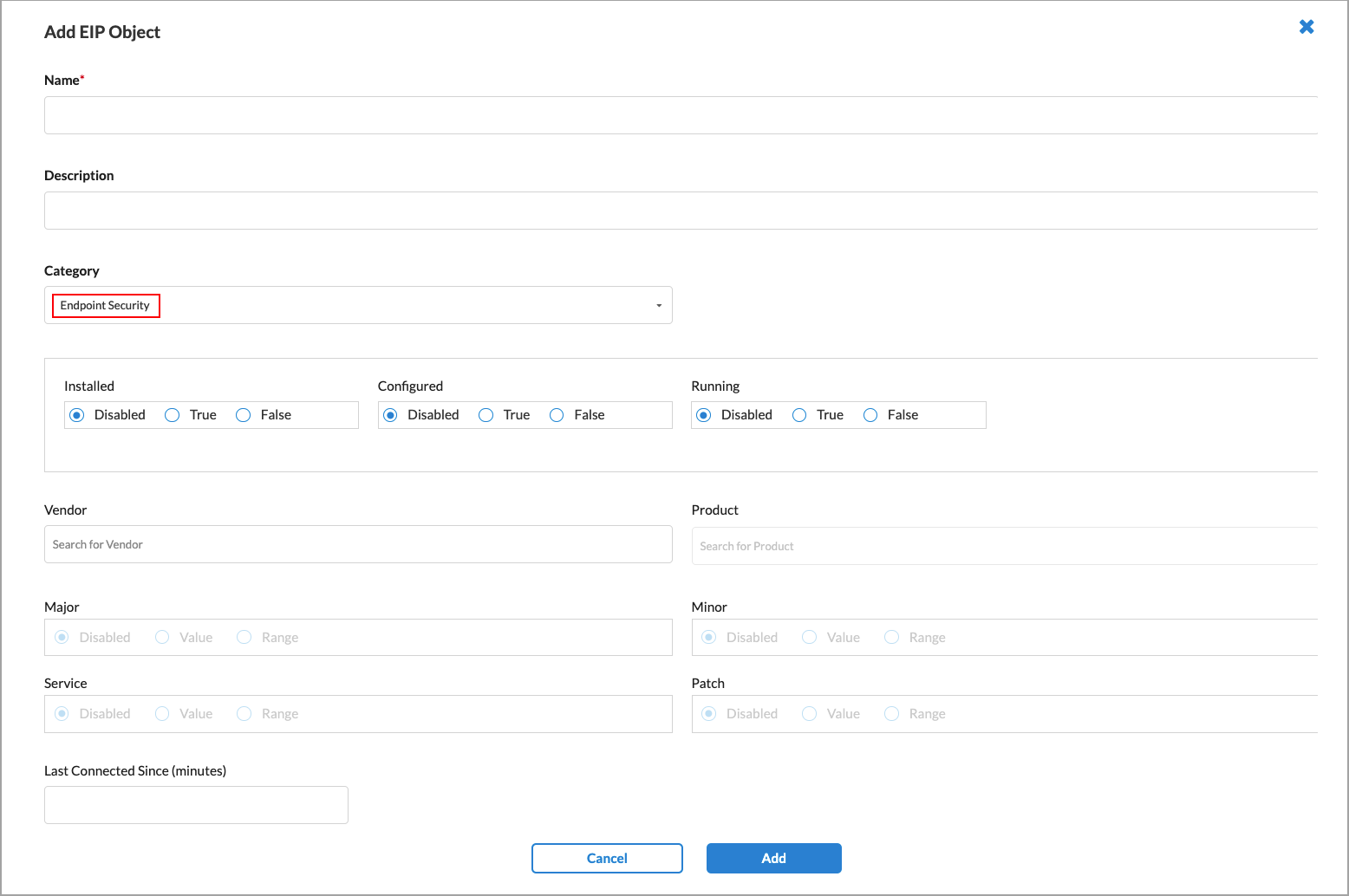Select True for Running

(798, 414)
